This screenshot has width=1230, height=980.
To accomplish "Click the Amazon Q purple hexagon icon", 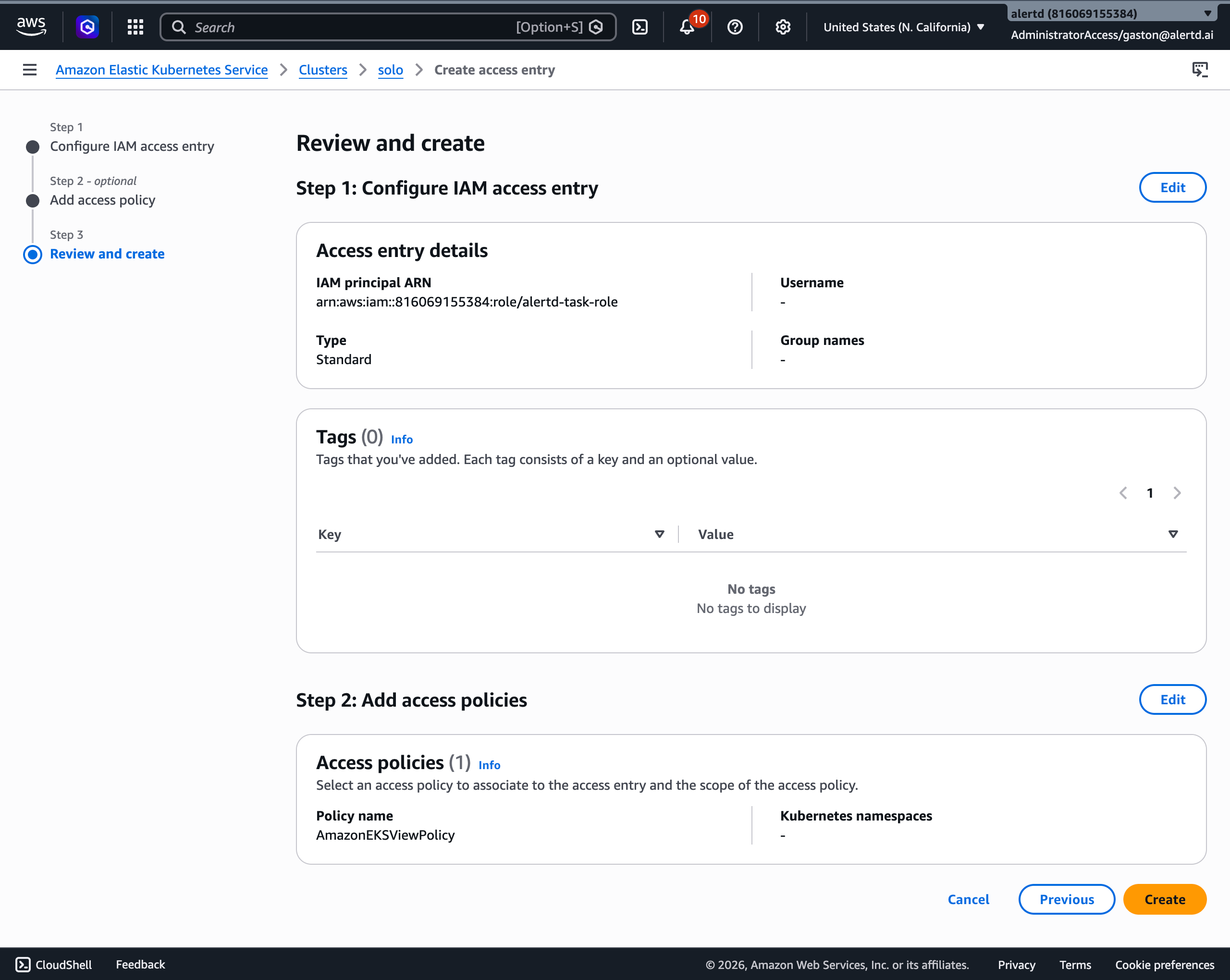I will click(x=87, y=27).
